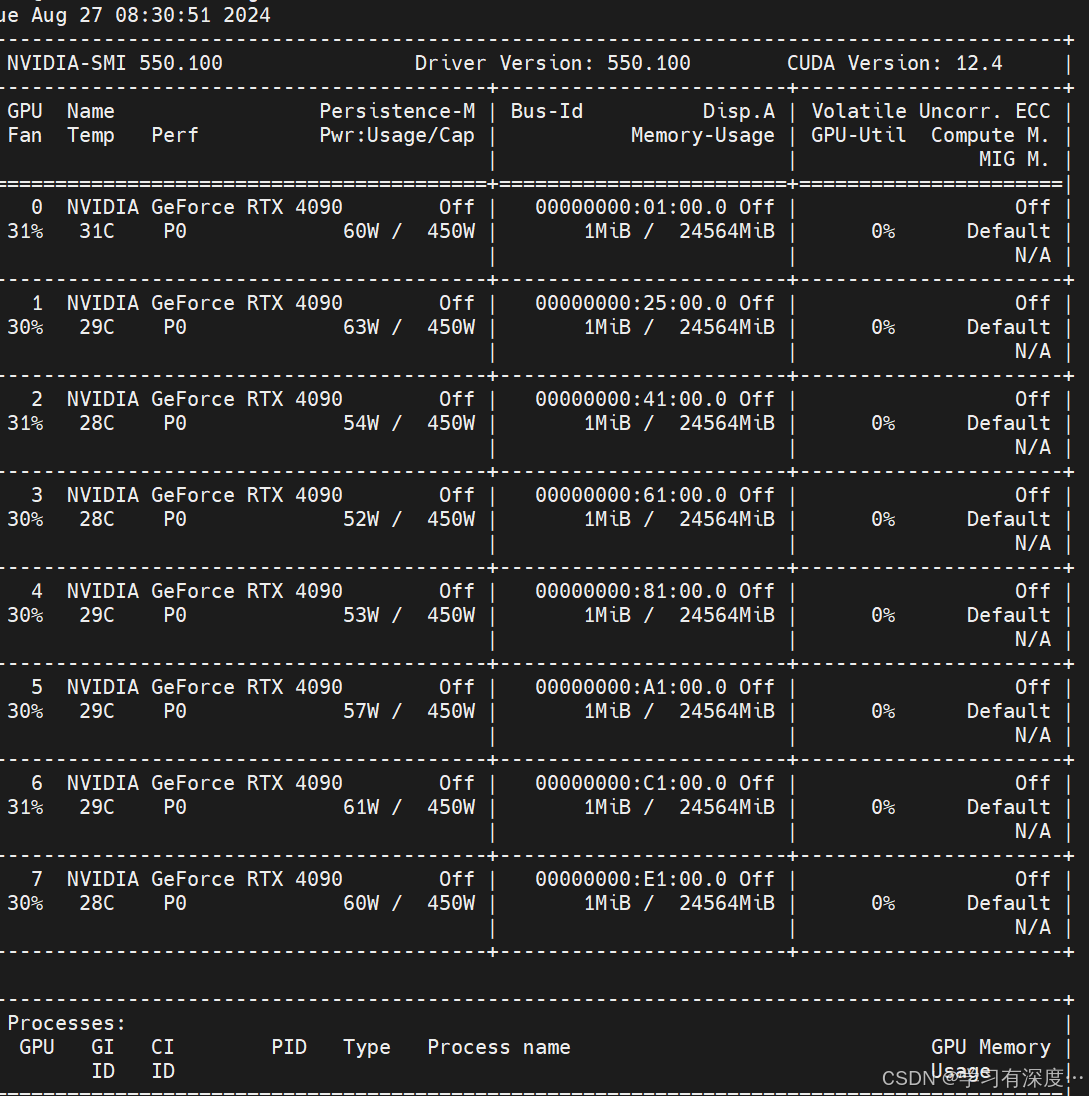1089x1096 pixels.
Task: Select GPU 3 NVIDIA GeForce RTX 4090 name
Action: point(205,495)
